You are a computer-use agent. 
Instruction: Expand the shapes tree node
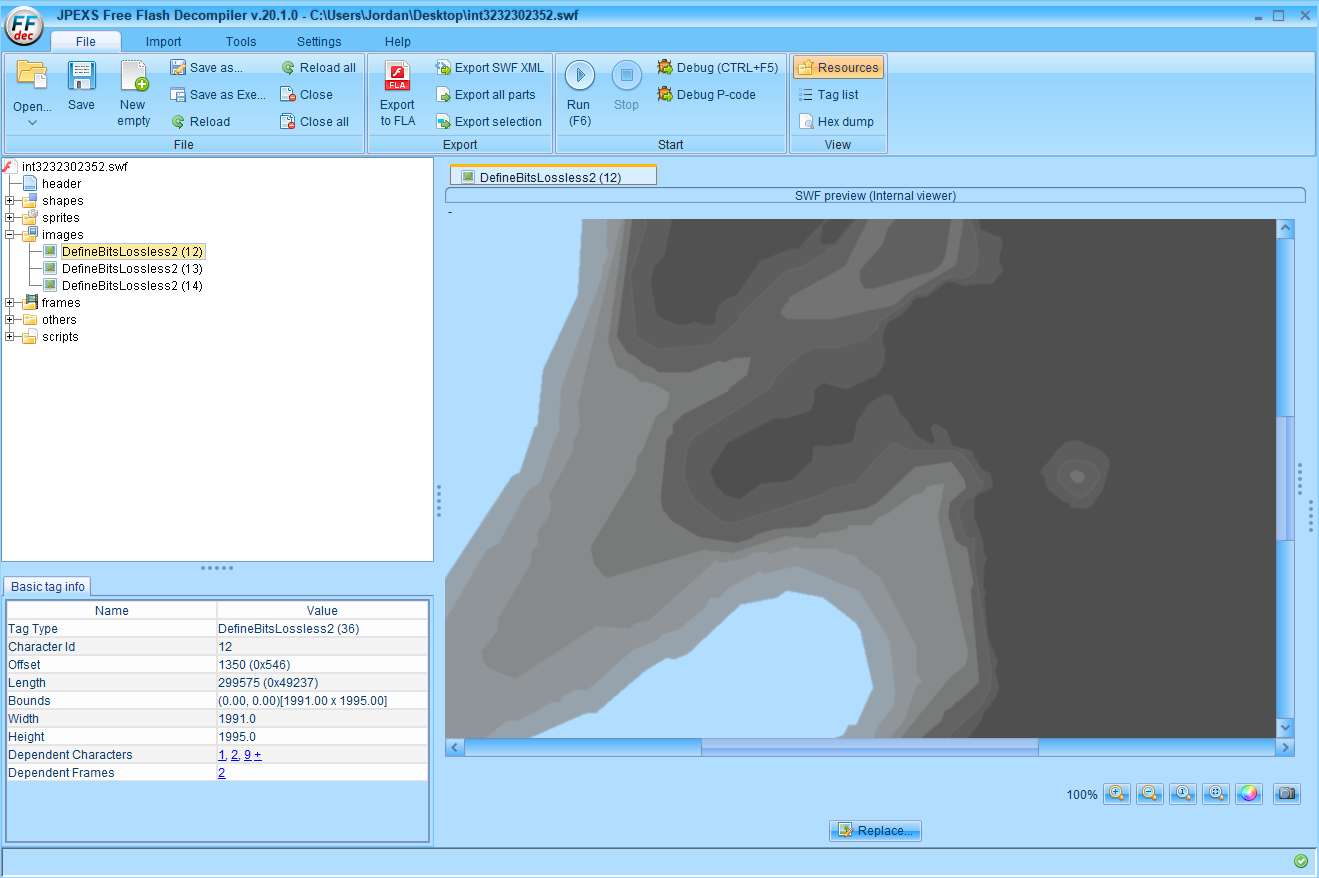coord(10,201)
